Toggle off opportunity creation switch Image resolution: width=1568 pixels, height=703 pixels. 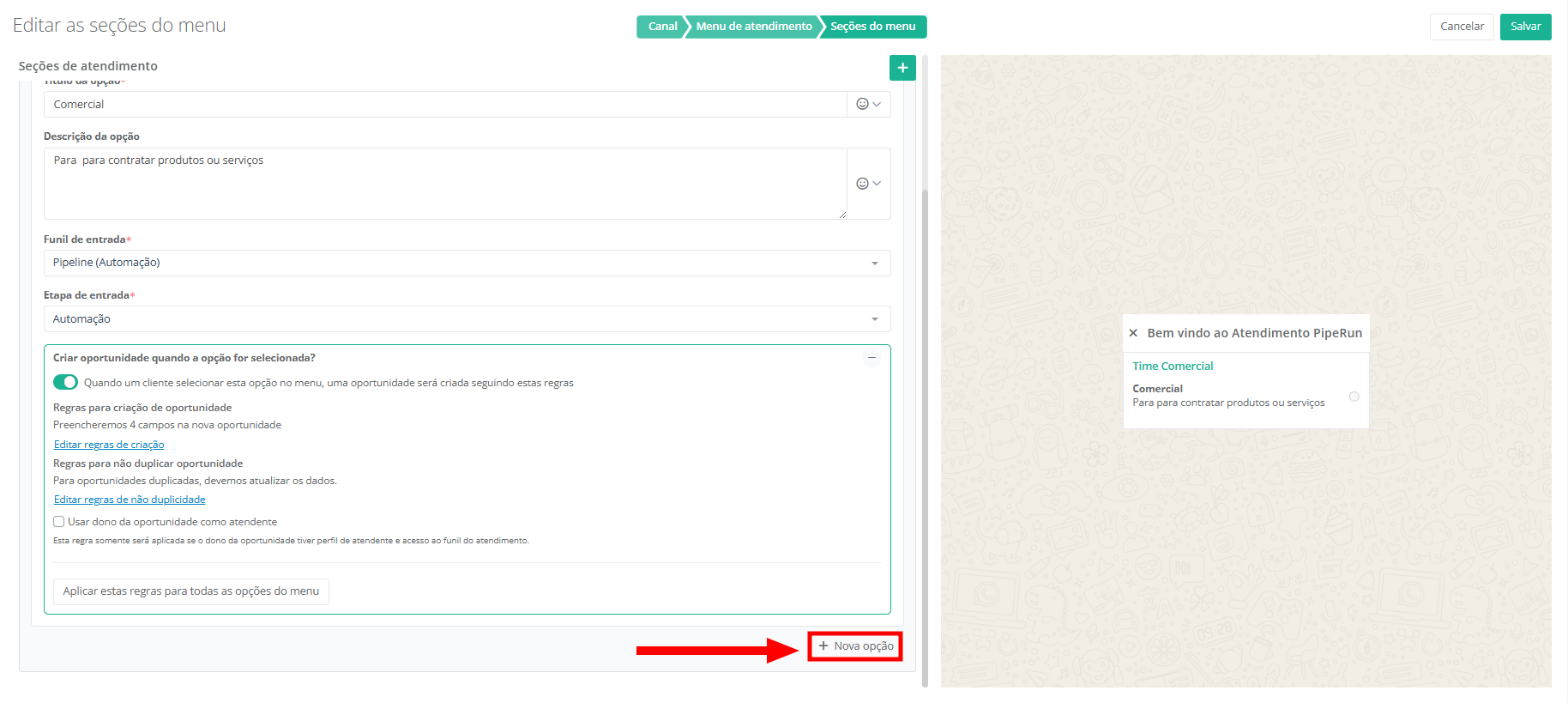[x=65, y=383]
